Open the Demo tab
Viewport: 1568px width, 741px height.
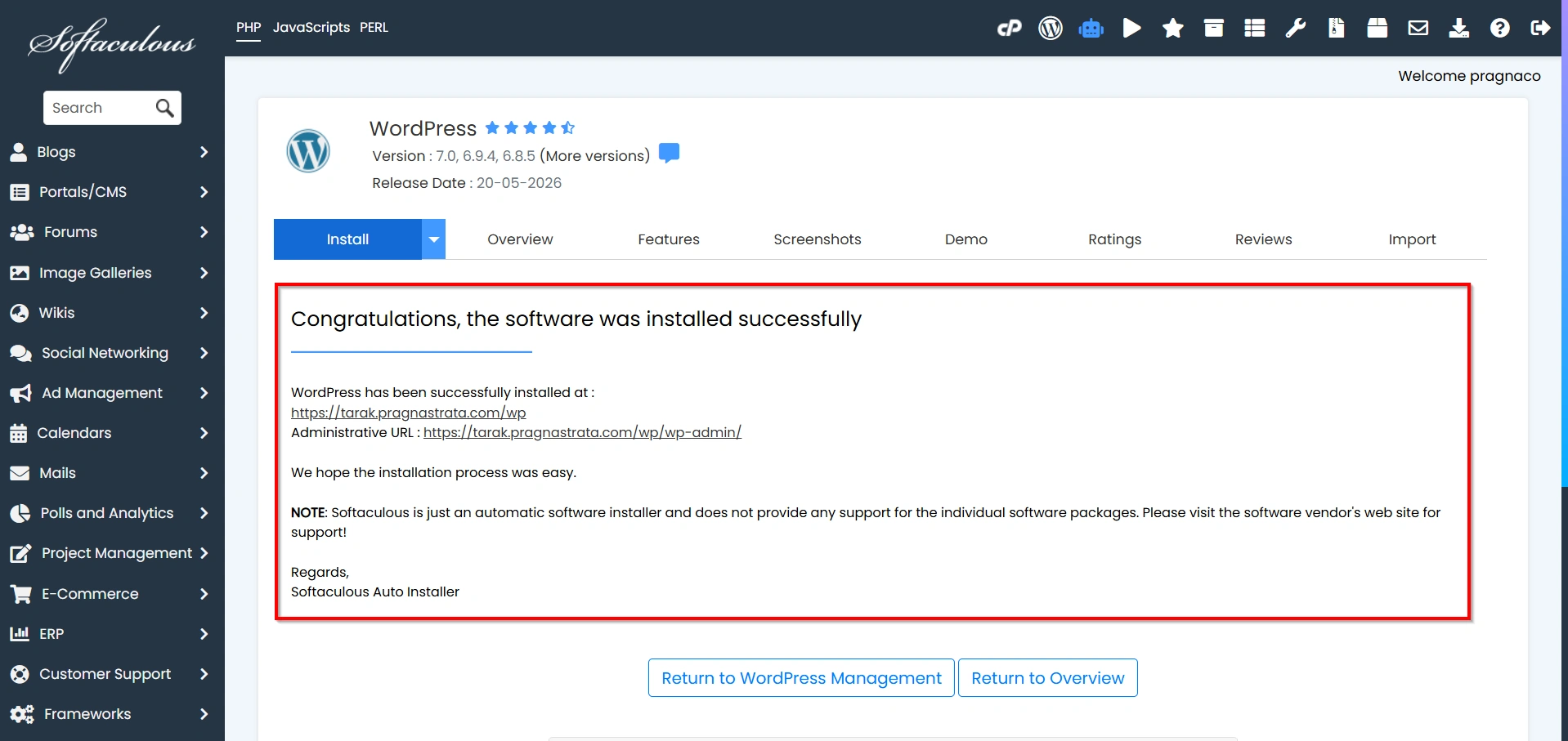[x=966, y=239]
